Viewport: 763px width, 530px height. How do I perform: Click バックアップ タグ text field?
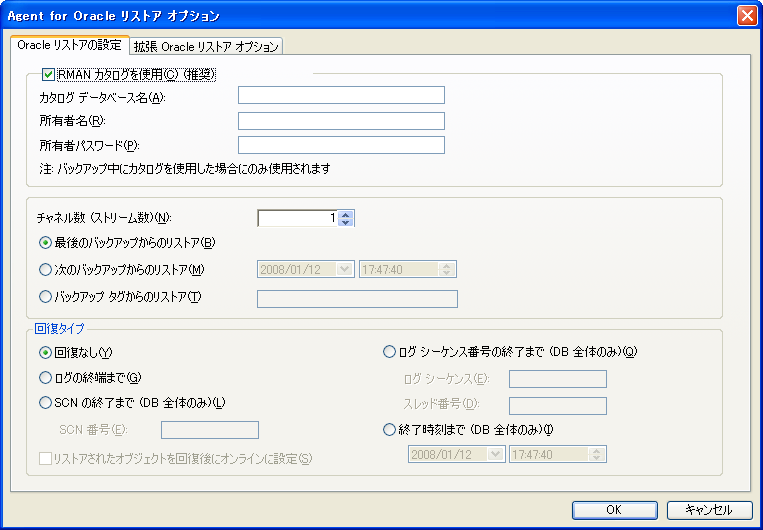[x=357, y=299]
